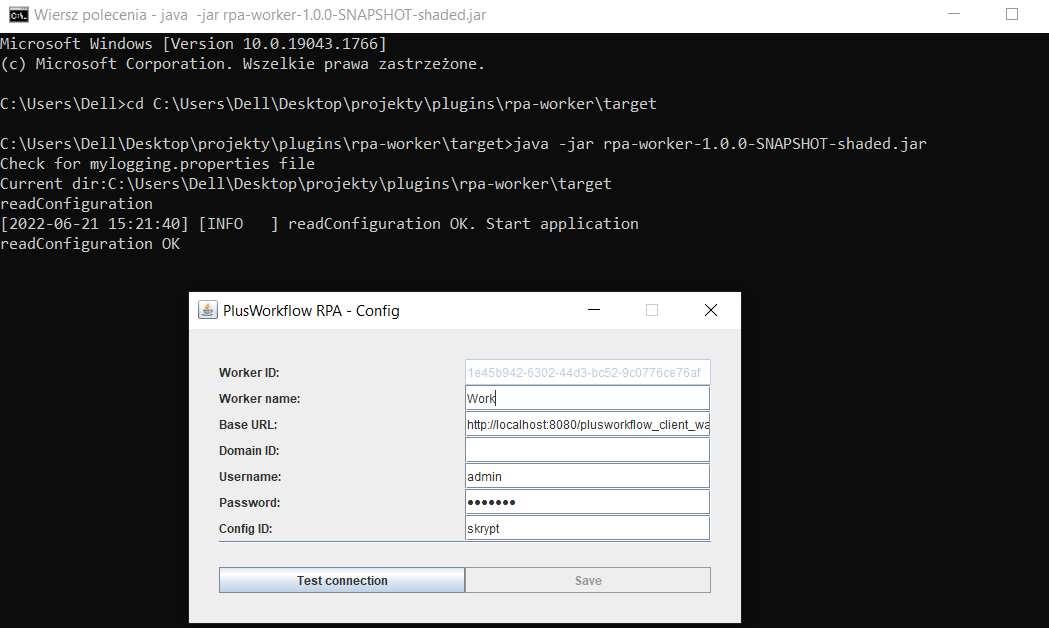1049x628 pixels.
Task: Click the java -jar command line
Action: pyautogui.click(x=464, y=144)
